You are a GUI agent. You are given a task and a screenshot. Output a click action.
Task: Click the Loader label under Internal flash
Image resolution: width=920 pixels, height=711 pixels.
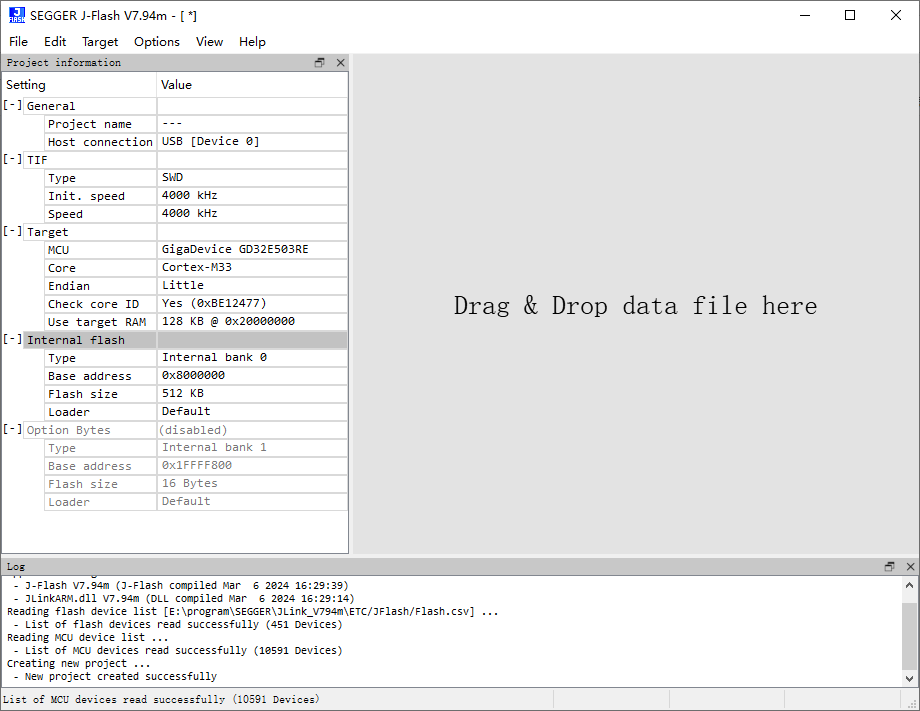click(x=69, y=412)
